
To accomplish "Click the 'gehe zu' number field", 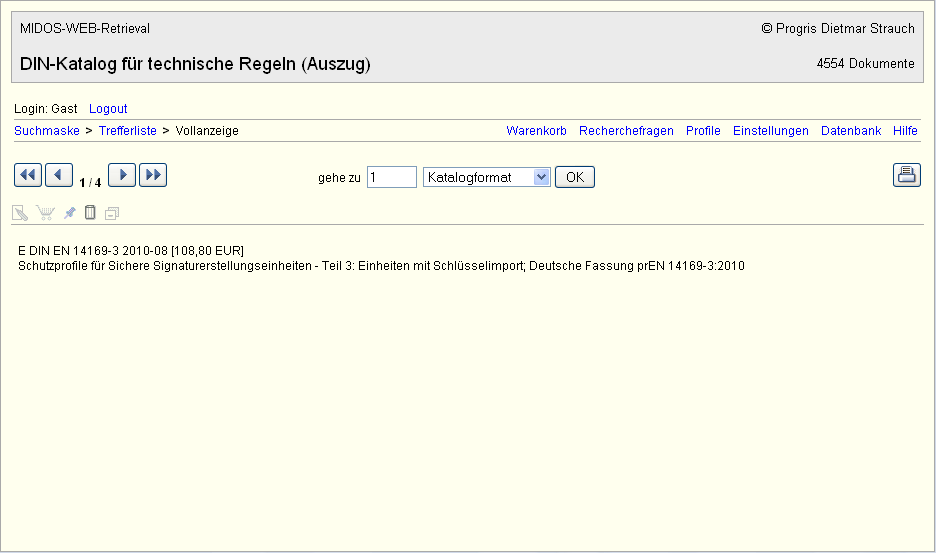I will tap(391, 177).
